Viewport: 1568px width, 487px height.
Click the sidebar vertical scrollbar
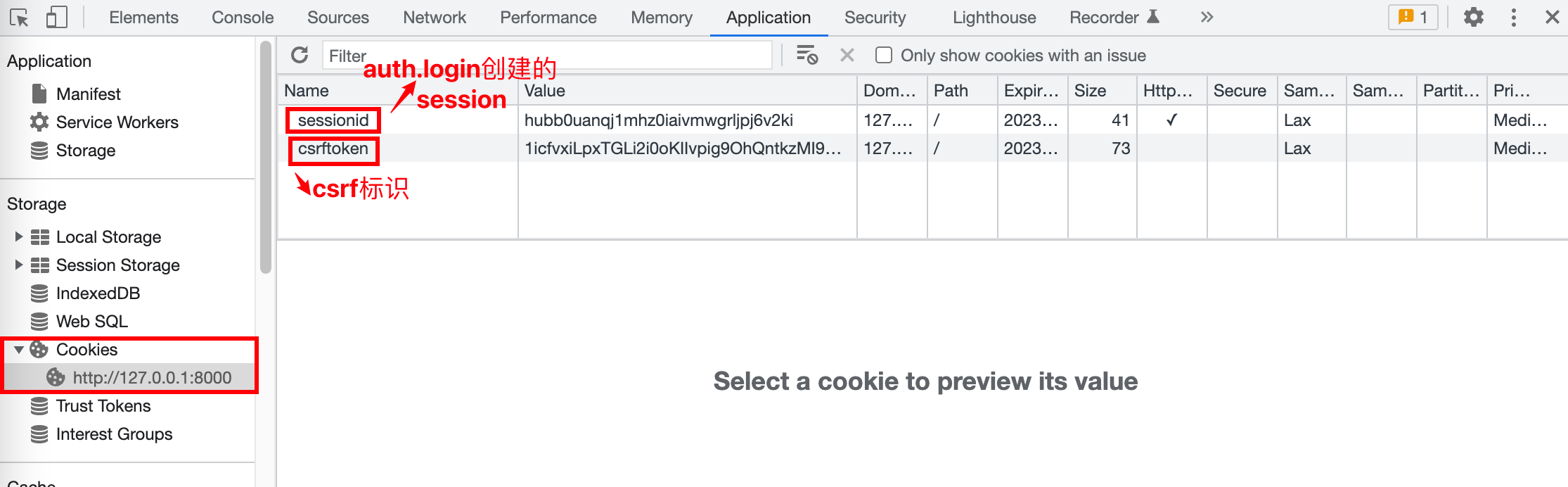pos(265,156)
